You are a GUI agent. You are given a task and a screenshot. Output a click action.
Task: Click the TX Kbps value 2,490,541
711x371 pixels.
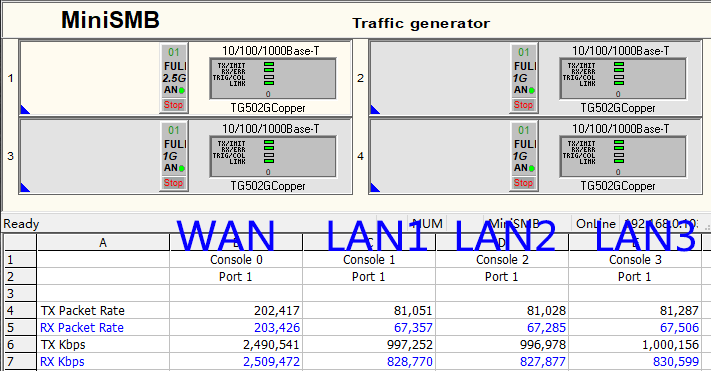pyautogui.click(x=271, y=345)
